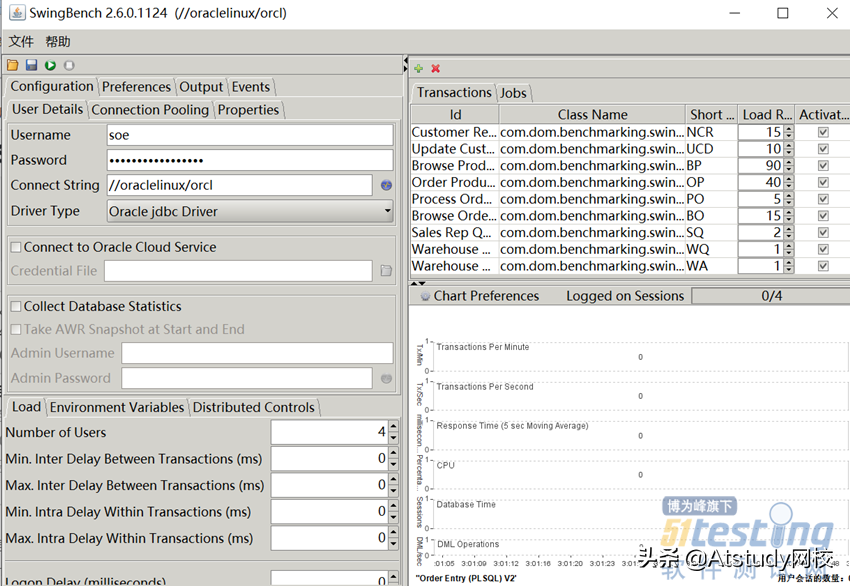Focus the Password input field

pos(250,160)
